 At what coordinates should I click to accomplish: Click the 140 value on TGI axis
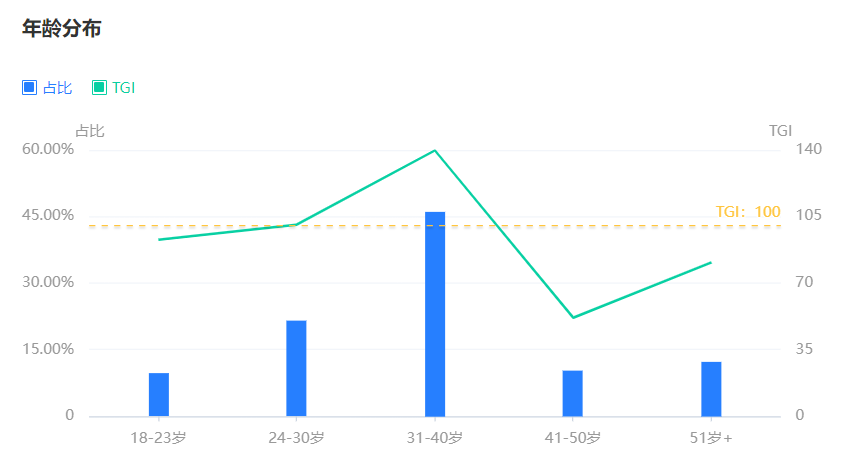point(808,149)
